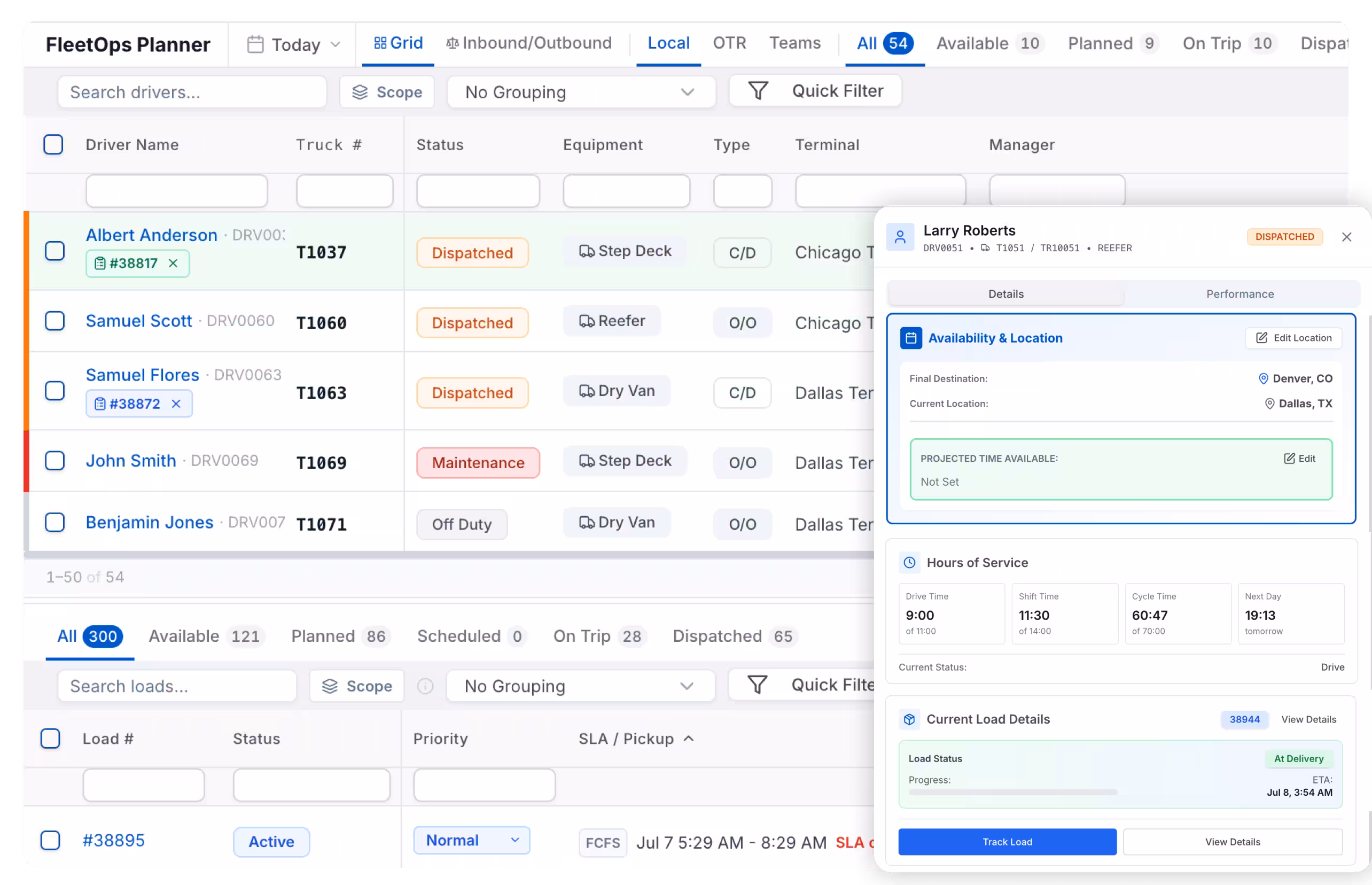Open load #38895 link

(x=114, y=840)
